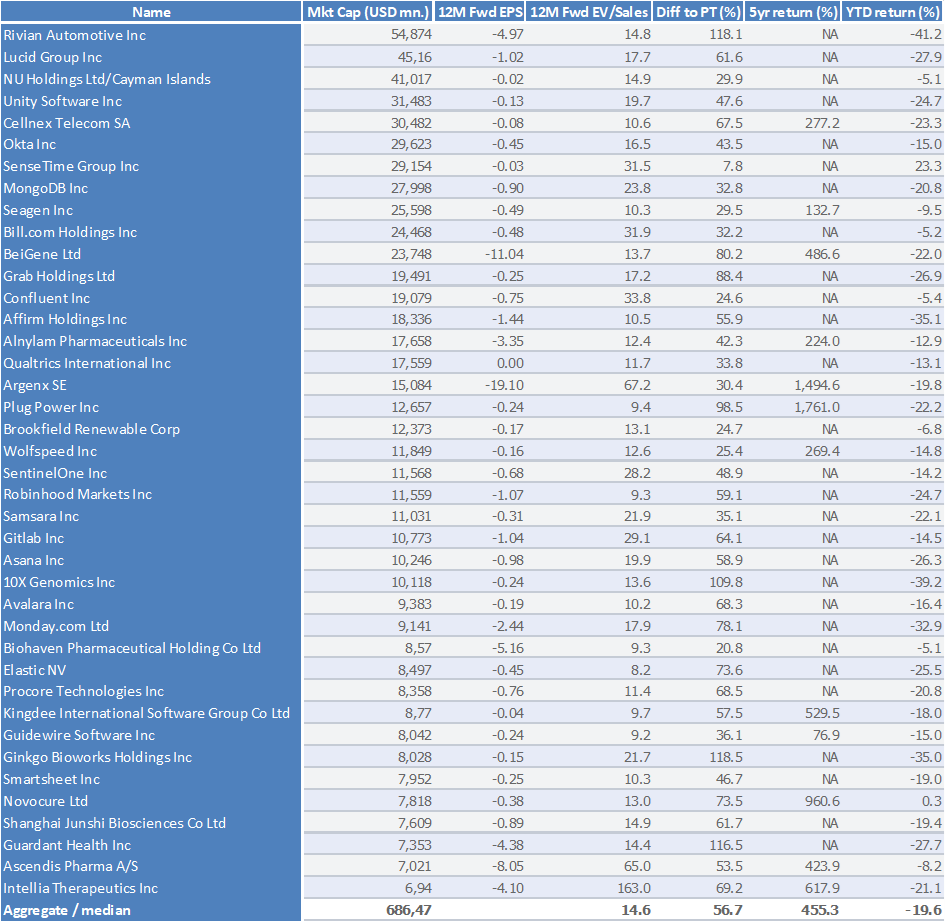945x922 pixels.
Task: Select the Wolfspeed Inc name cell
Action: [50, 451]
